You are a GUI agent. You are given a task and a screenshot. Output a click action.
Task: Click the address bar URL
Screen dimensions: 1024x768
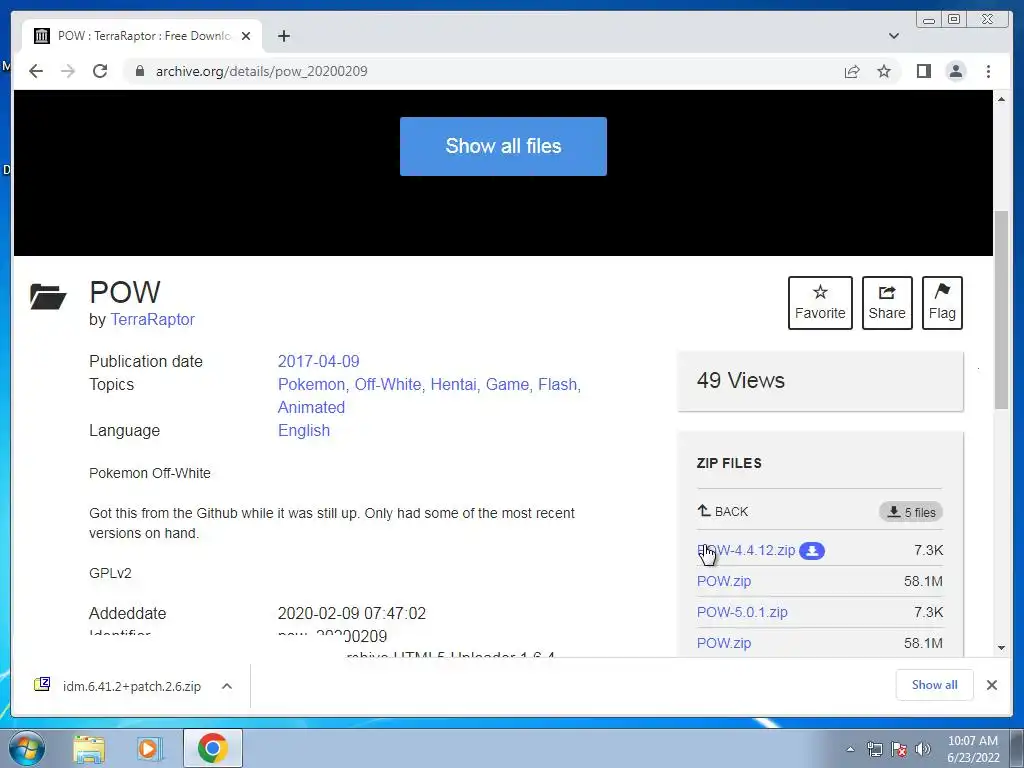pyautogui.click(x=261, y=71)
